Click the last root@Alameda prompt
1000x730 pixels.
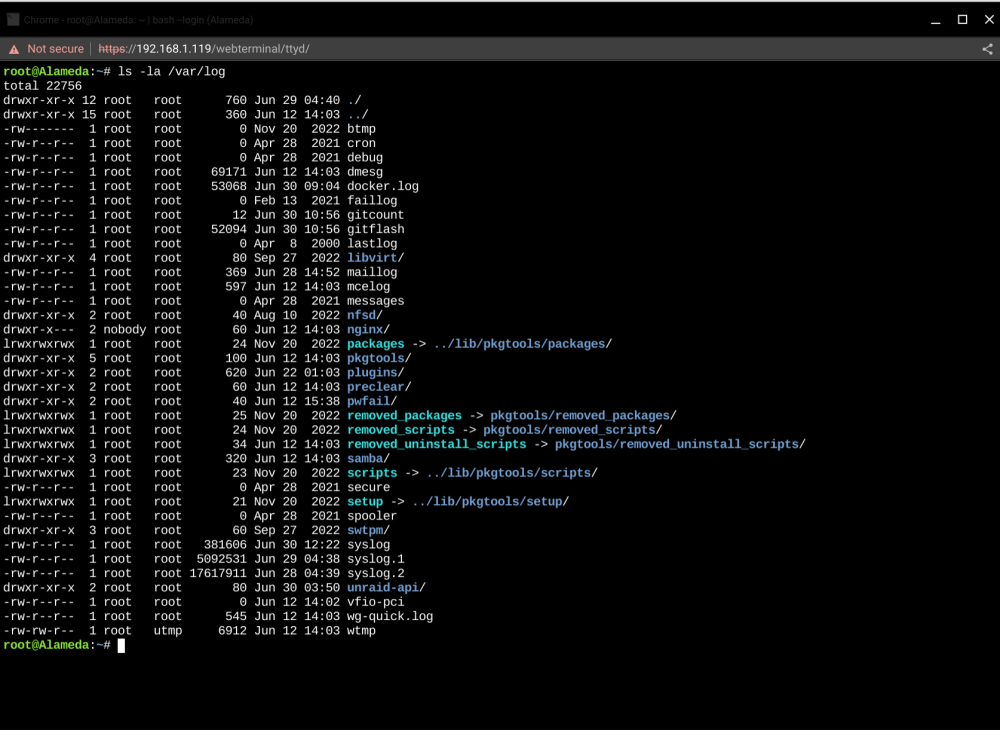click(57, 645)
